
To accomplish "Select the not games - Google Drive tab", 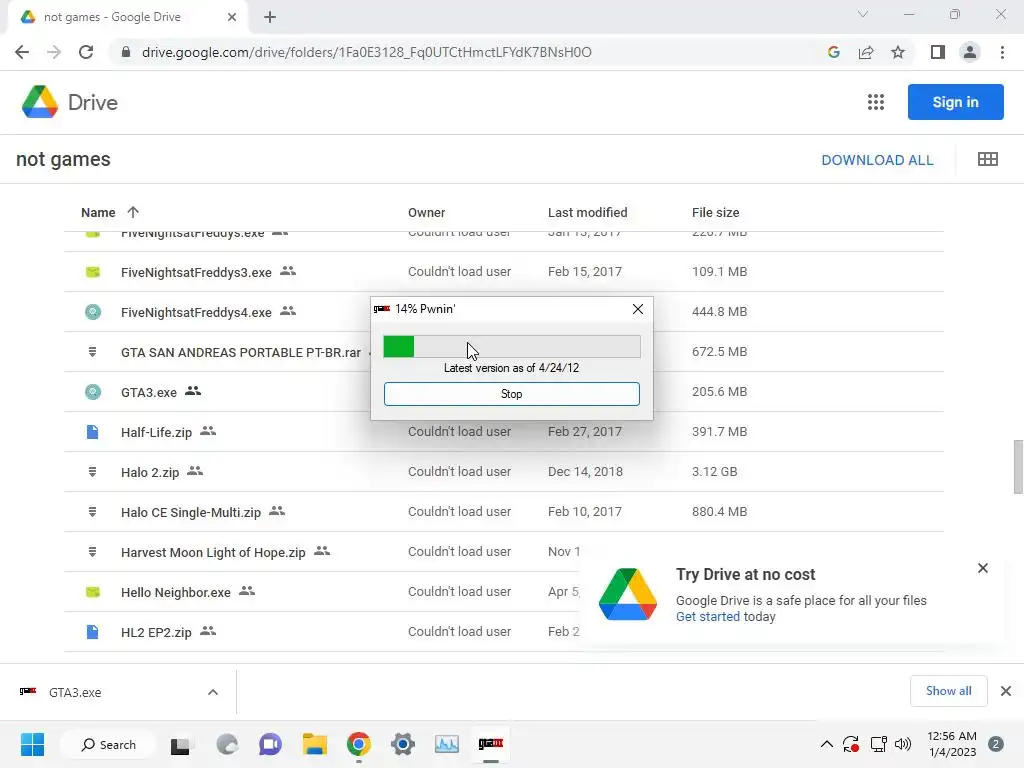I will pyautogui.click(x=128, y=17).
